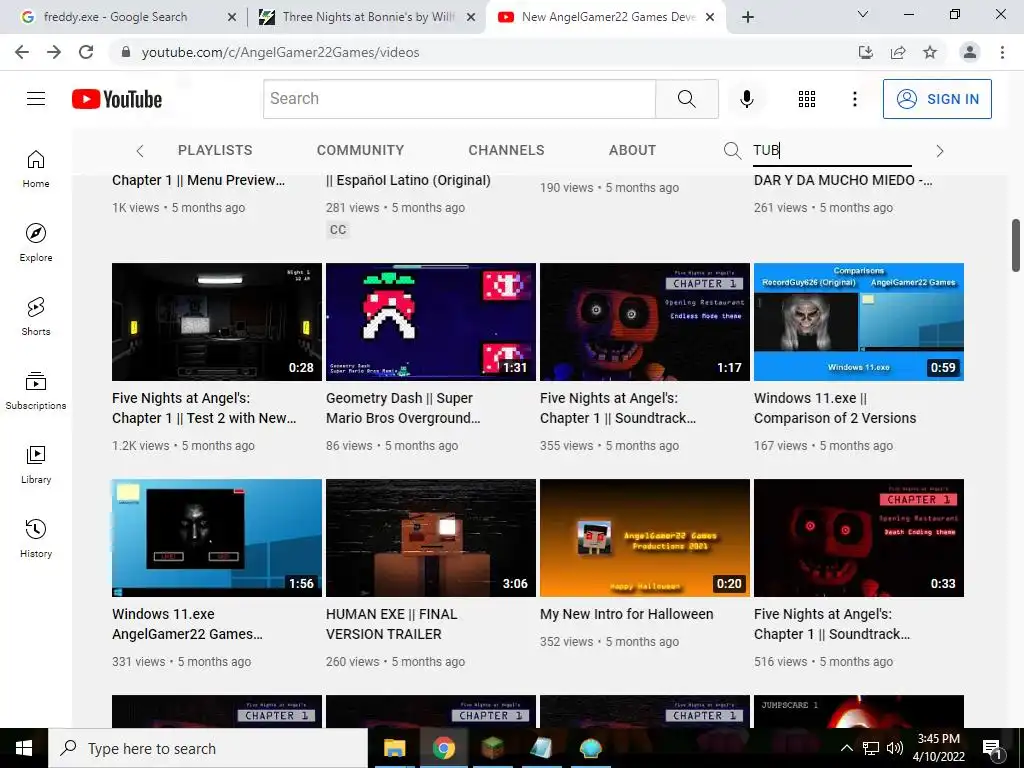Open the YouTube apps grid
Viewport: 1024px width, 768px height.
click(807, 99)
